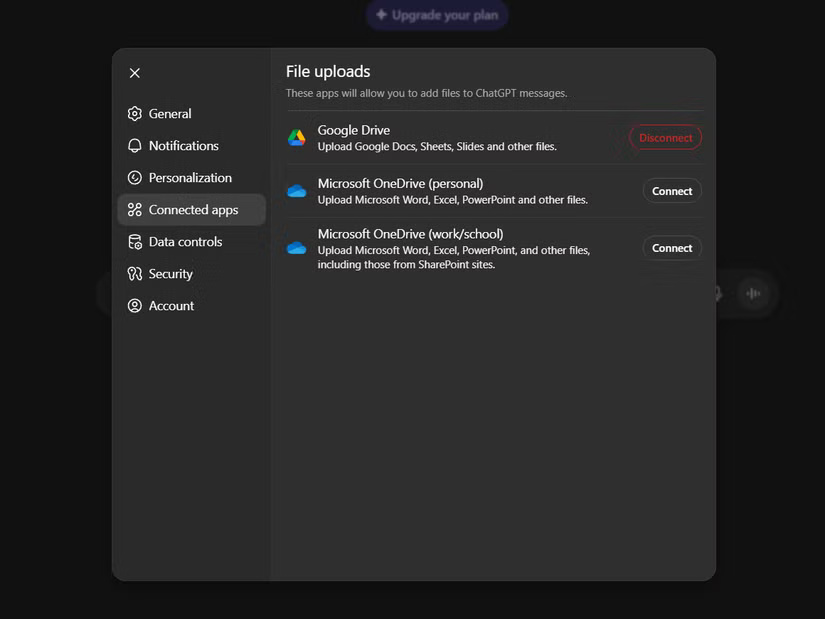Select the General settings gear icon
The width and height of the screenshot is (825, 619).
point(134,113)
